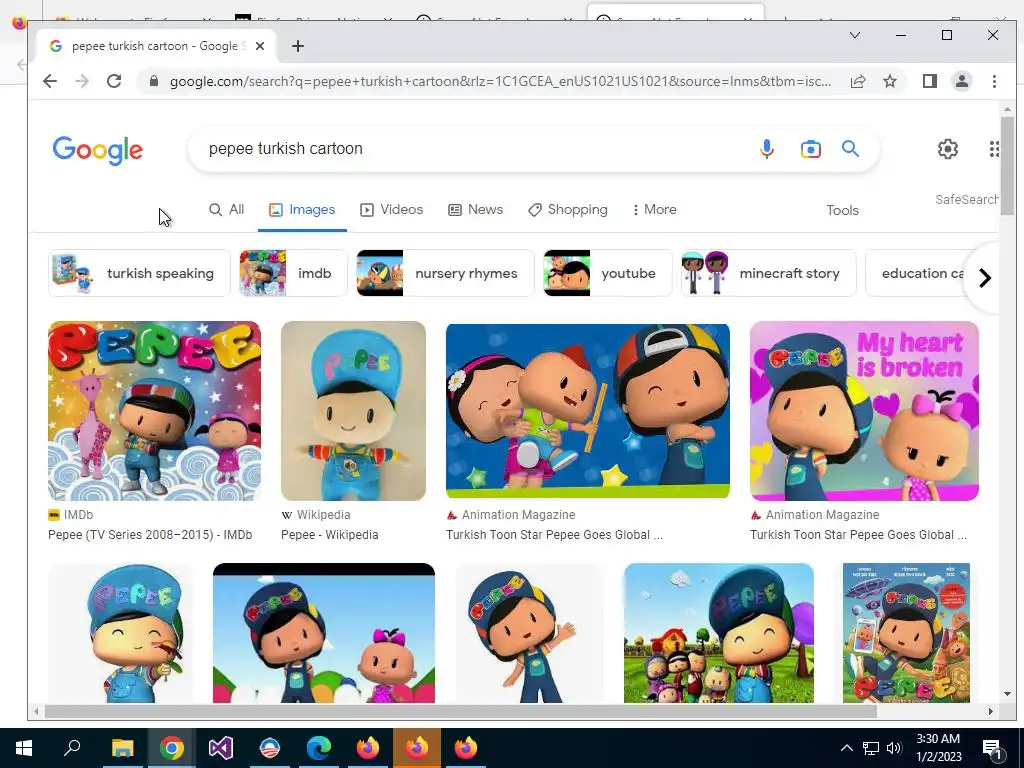The width and height of the screenshot is (1024, 768).
Task: Filter by youtube chip
Action: (x=608, y=273)
